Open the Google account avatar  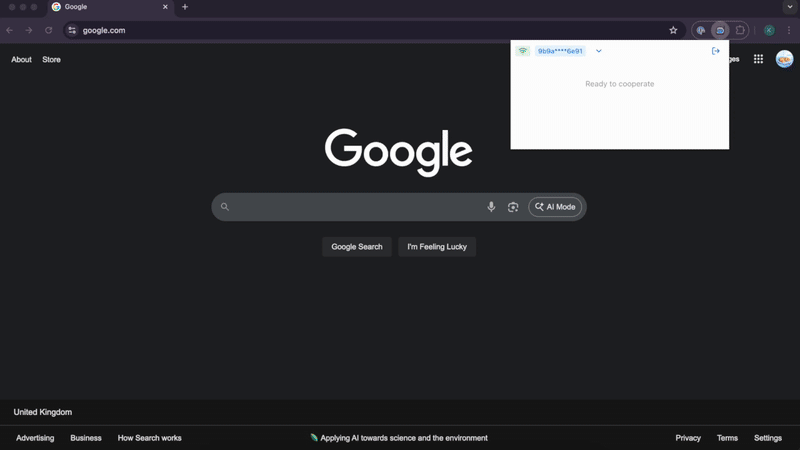pos(785,59)
